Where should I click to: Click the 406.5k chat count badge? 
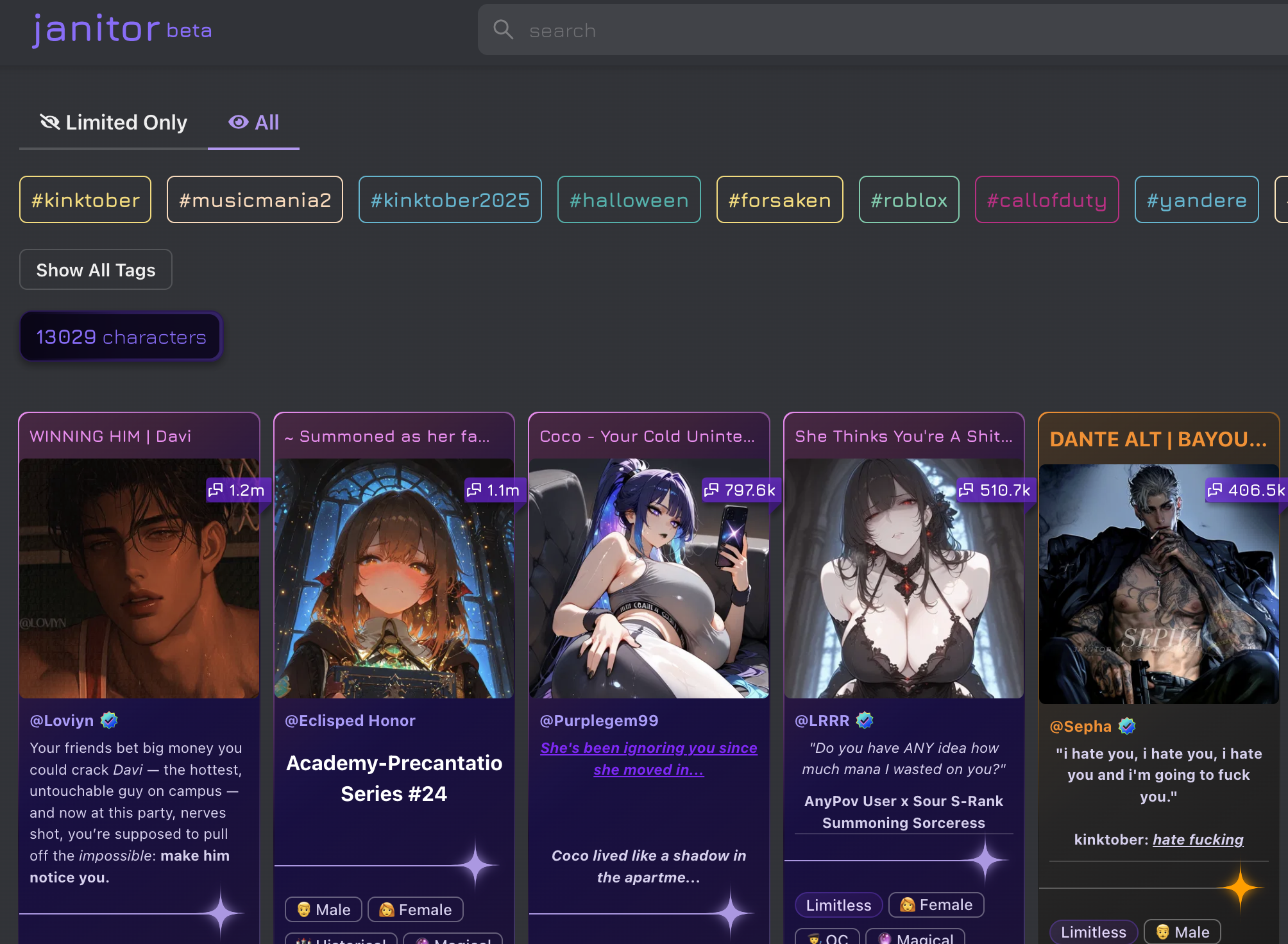[x=1246, y=490]
